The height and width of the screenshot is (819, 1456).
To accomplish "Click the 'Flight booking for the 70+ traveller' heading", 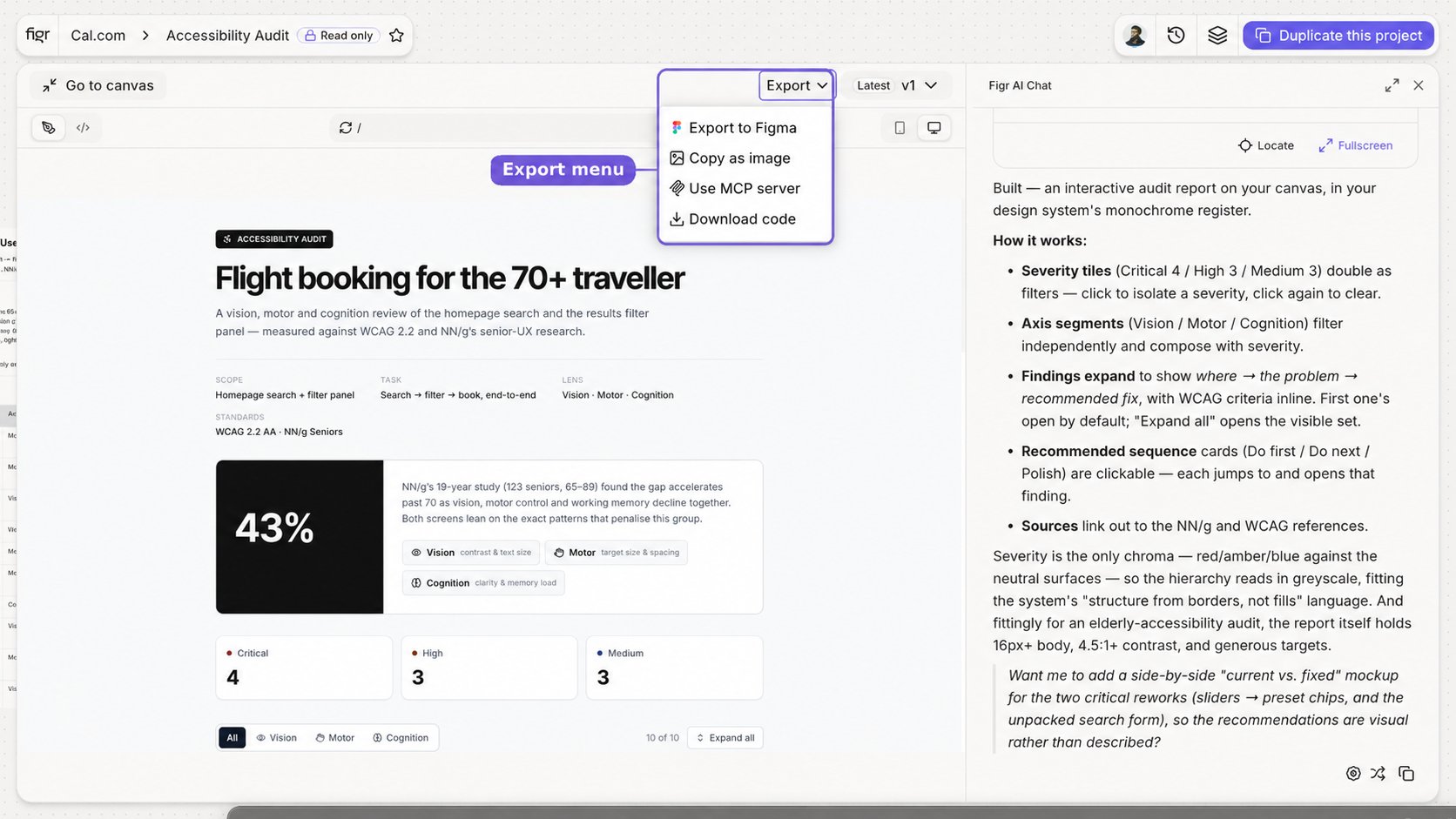I will click(449, 279).
